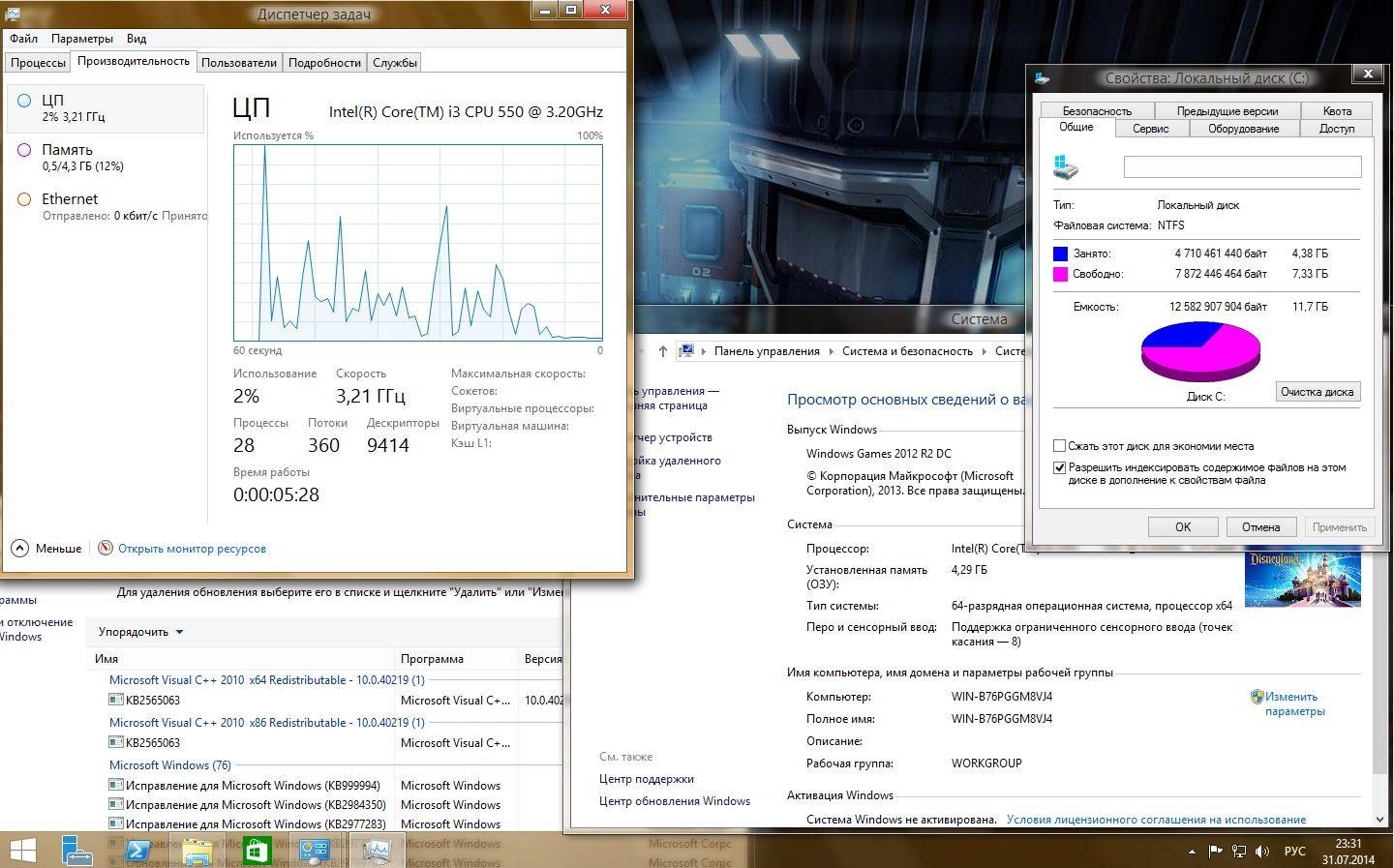The width and height of the screenshot is (1394, 868).
Task: Select Microsoft Visual C++ 2010 x64 group
Action: click(x=266, y=680)
